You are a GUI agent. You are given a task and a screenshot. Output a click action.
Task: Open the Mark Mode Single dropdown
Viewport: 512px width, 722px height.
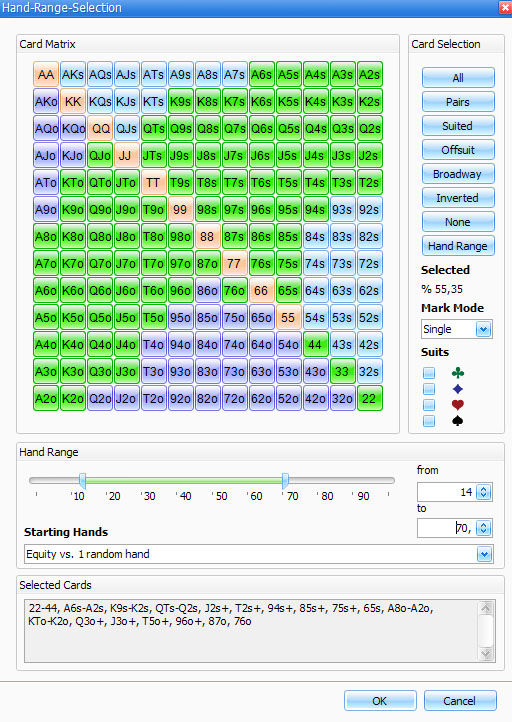click(x=483, y=329)
